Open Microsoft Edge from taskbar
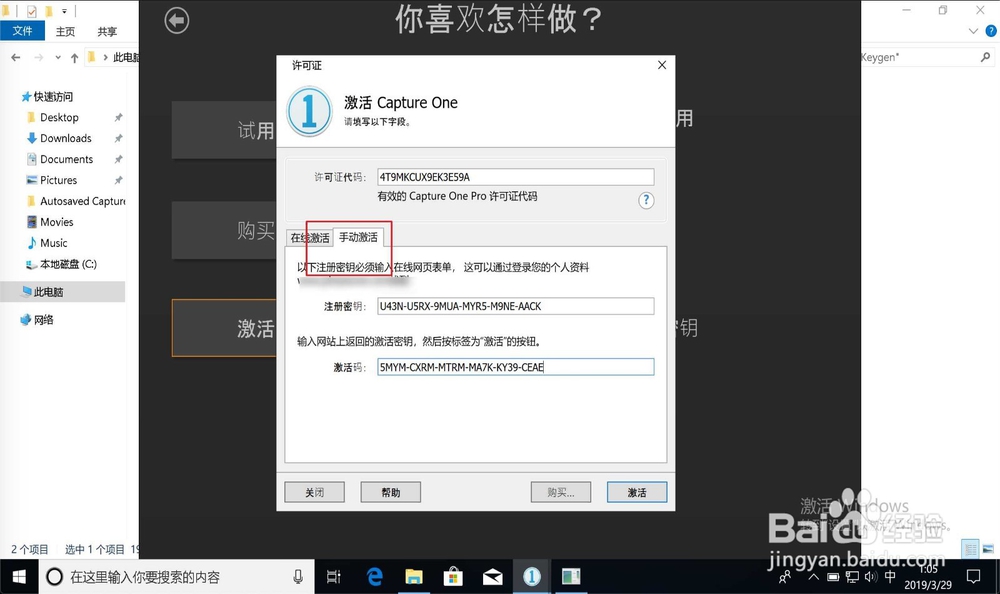 pyautogui.click(x=374, y=577)
